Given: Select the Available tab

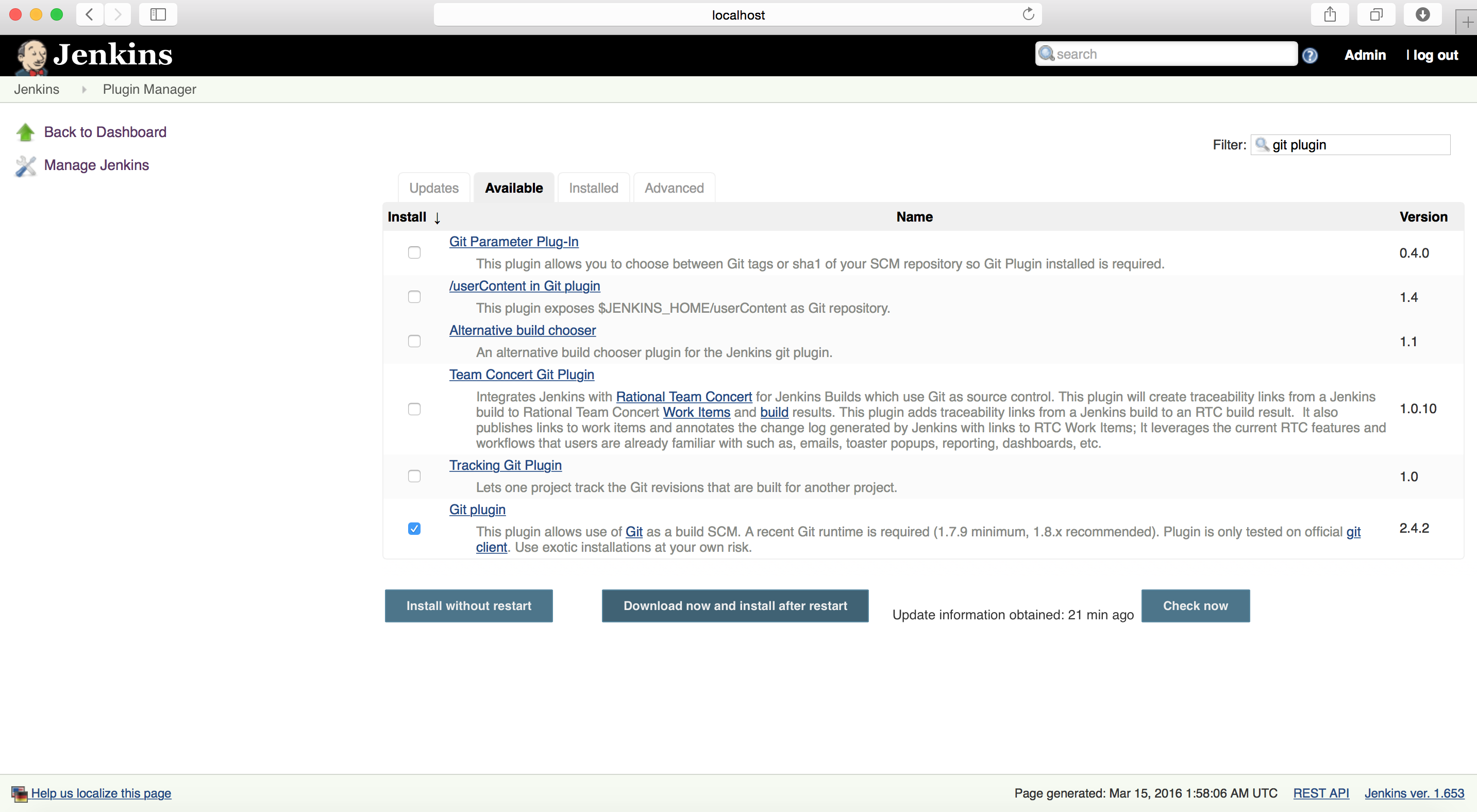Looking at the screenshot, I should coord(514,188).
